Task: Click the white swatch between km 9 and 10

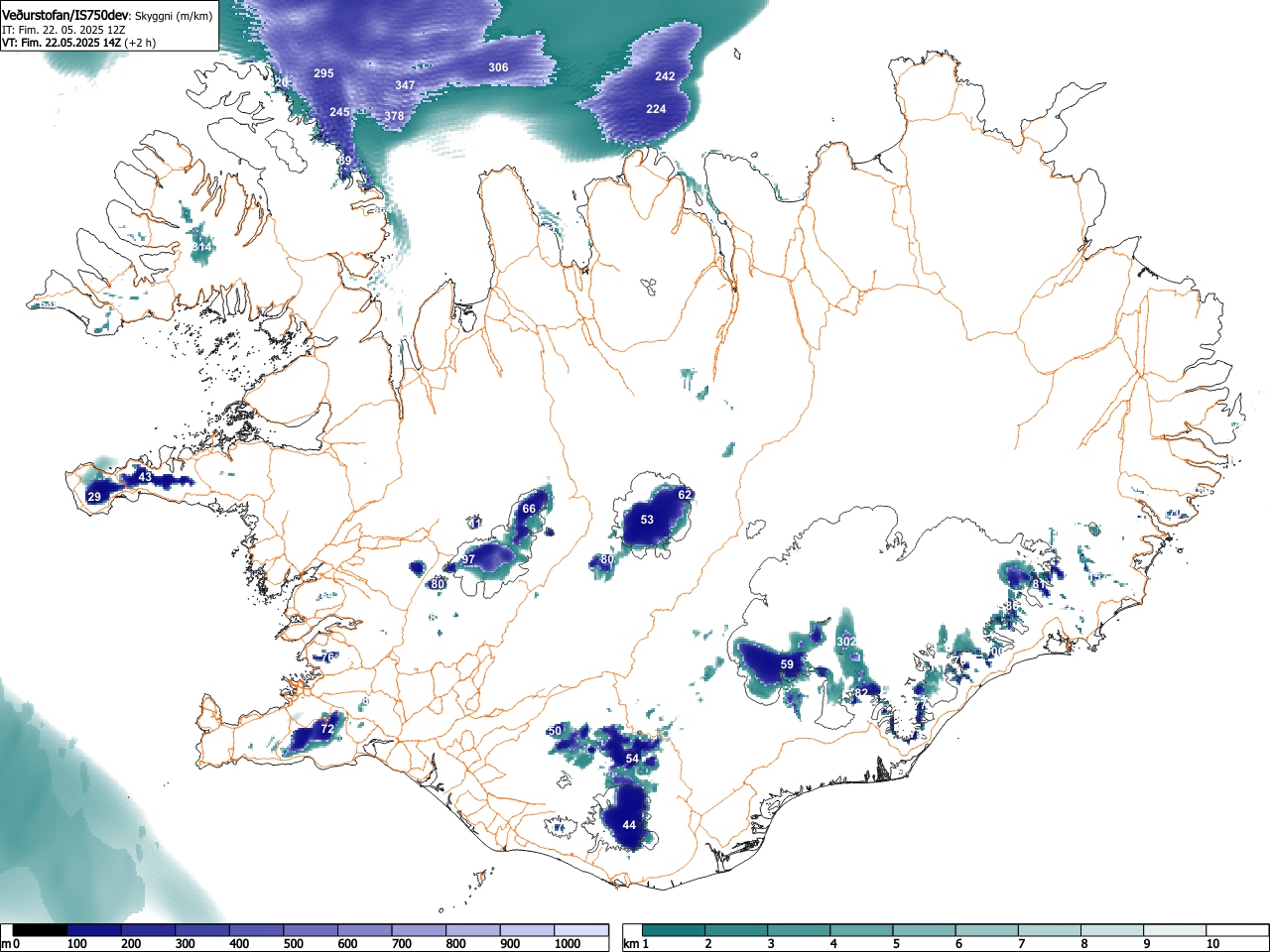Action: [1173, 931]
